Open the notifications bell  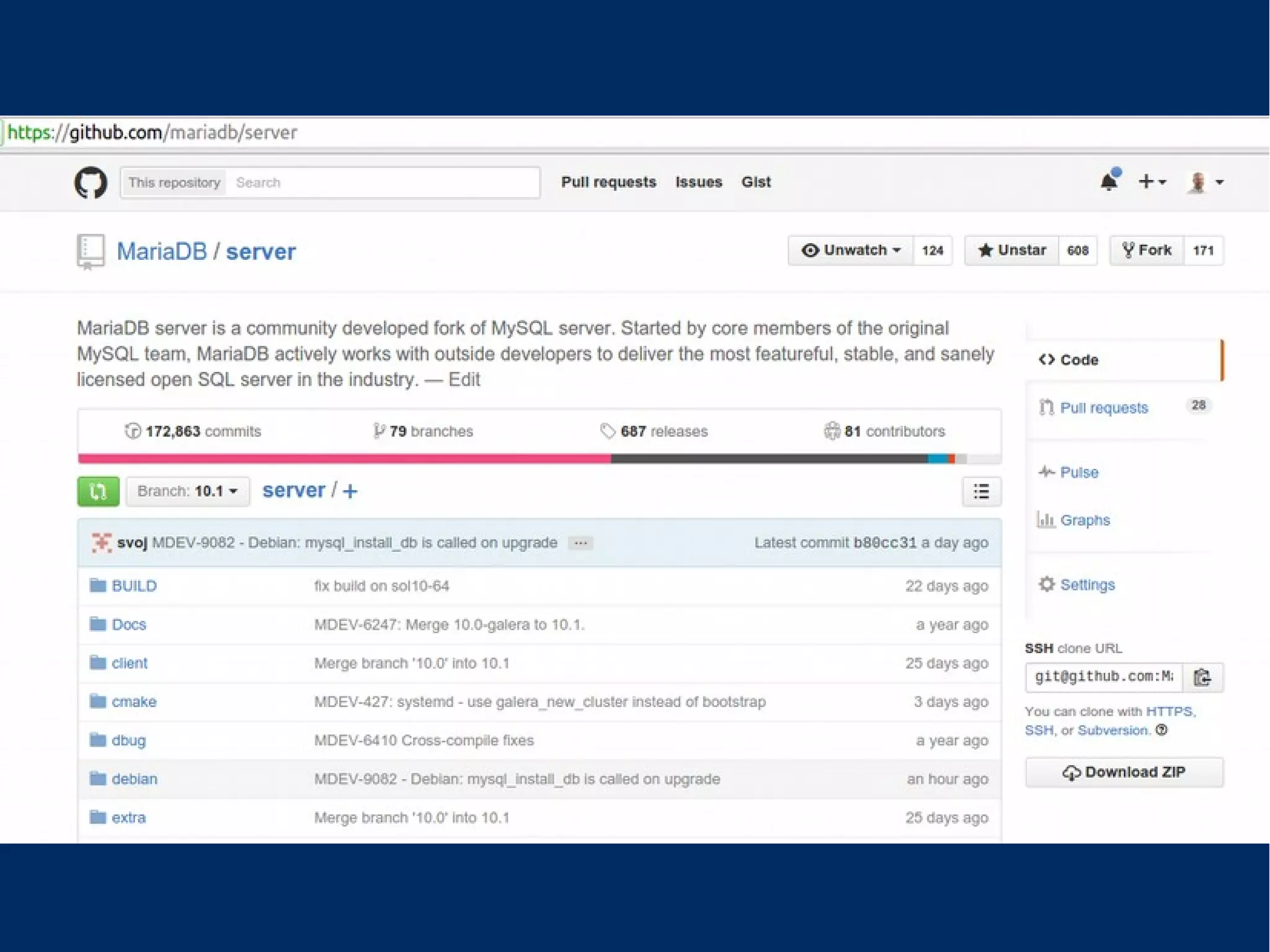point(1109,182)
